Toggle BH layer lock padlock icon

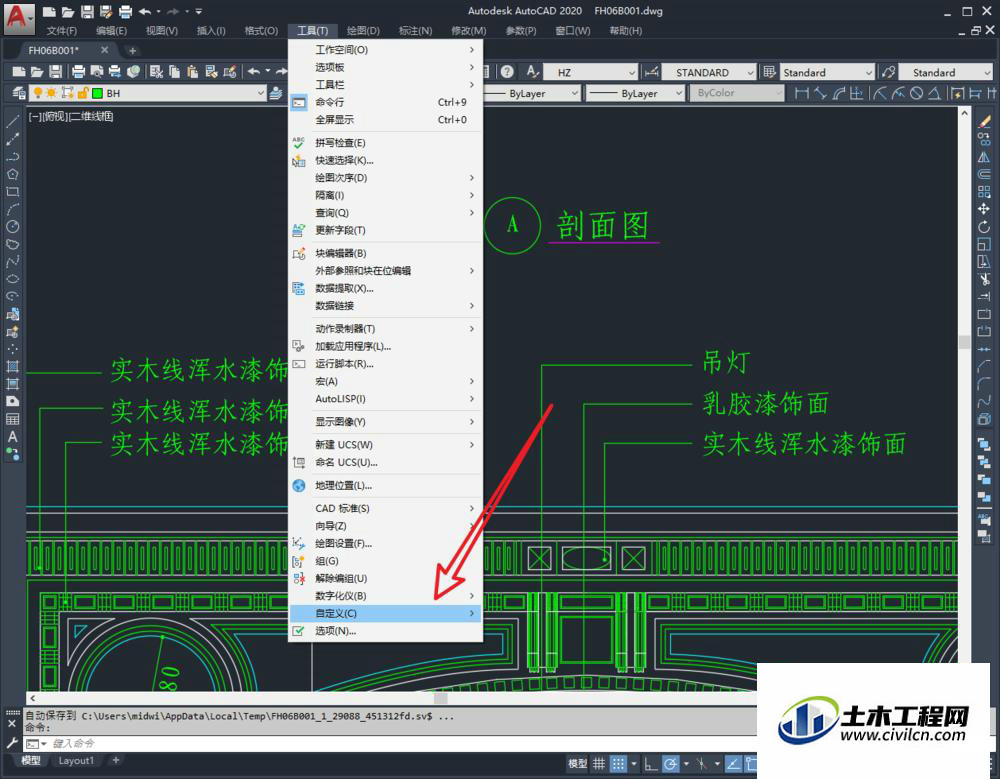[x=82, y=93]
